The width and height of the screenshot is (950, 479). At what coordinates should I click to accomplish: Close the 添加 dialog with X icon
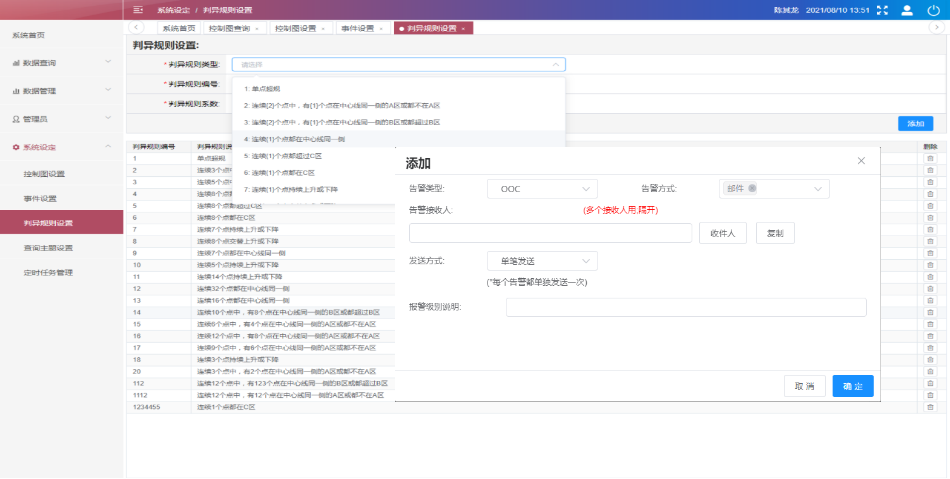[x=861, y=161]
